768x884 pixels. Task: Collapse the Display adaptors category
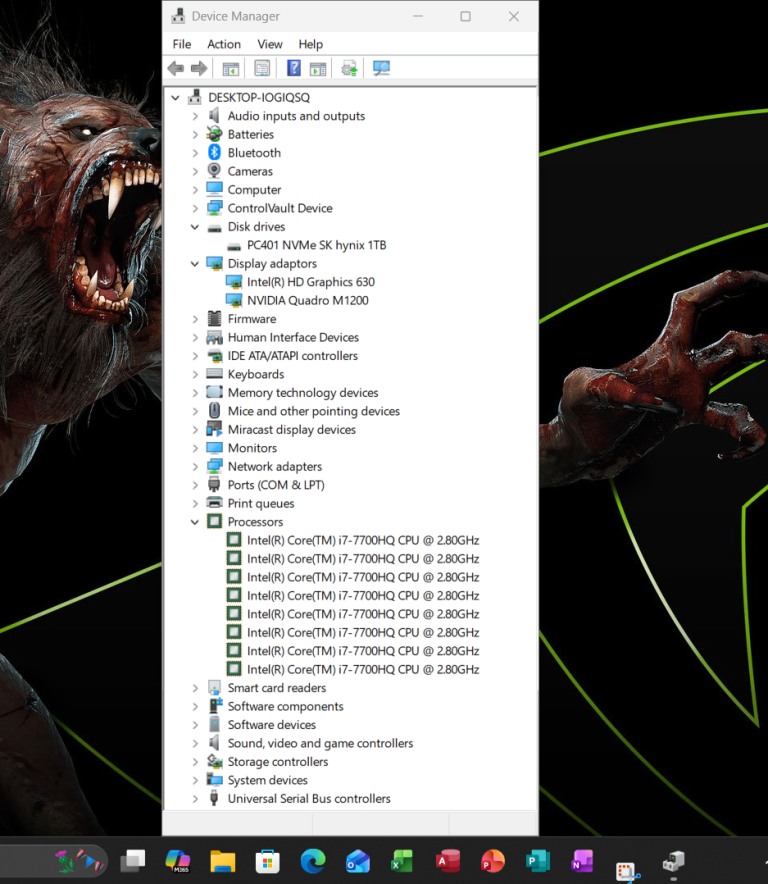point(196,264)
